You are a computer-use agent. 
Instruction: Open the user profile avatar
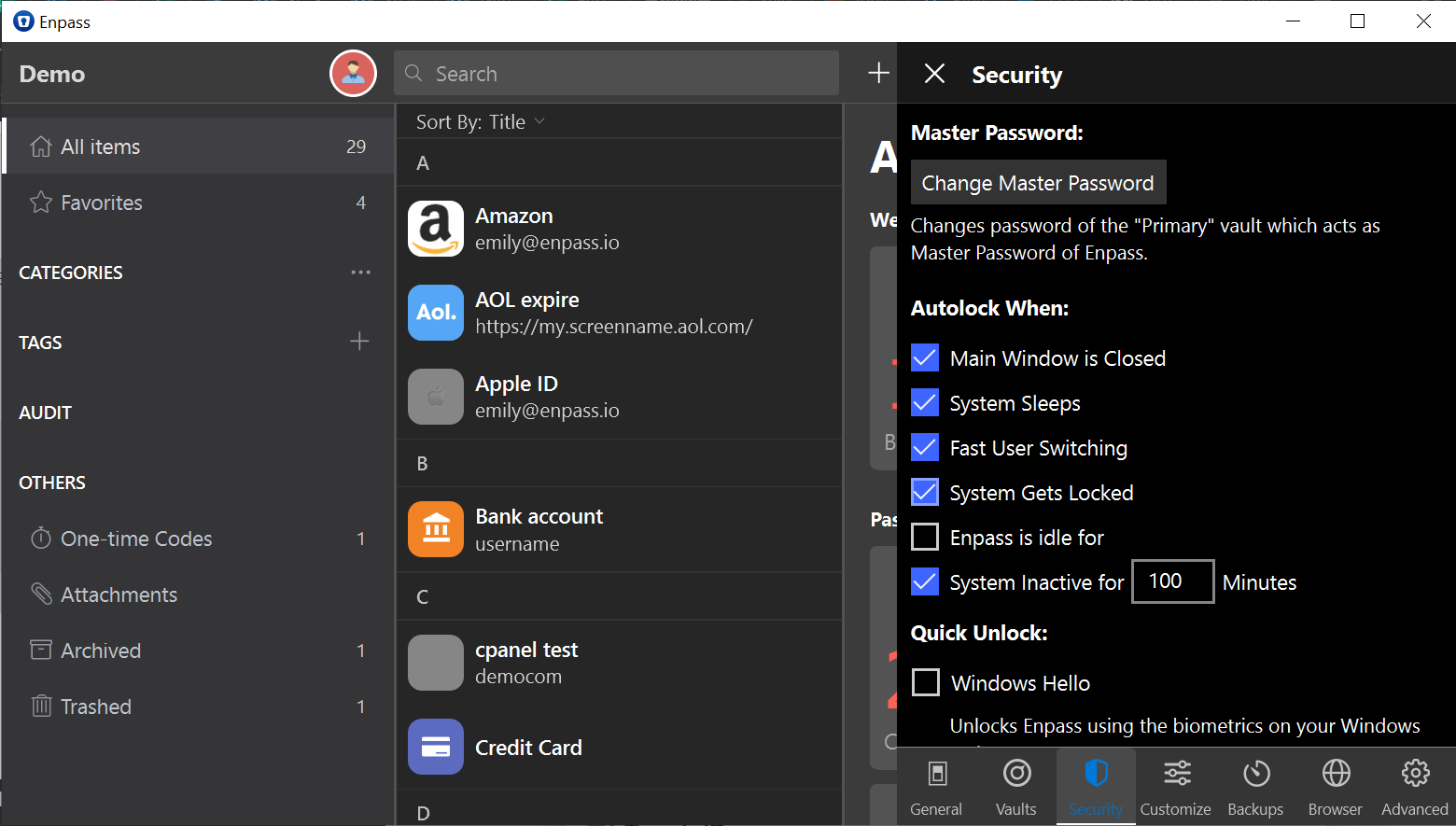353,73
